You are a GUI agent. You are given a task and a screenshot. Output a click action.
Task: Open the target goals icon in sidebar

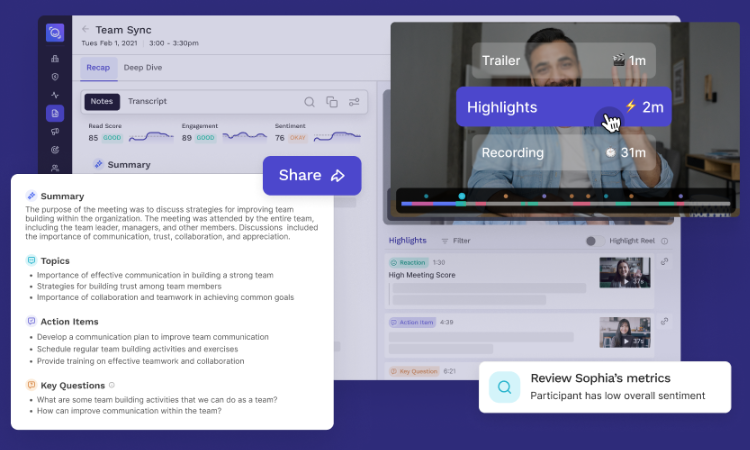pos(55,150)
